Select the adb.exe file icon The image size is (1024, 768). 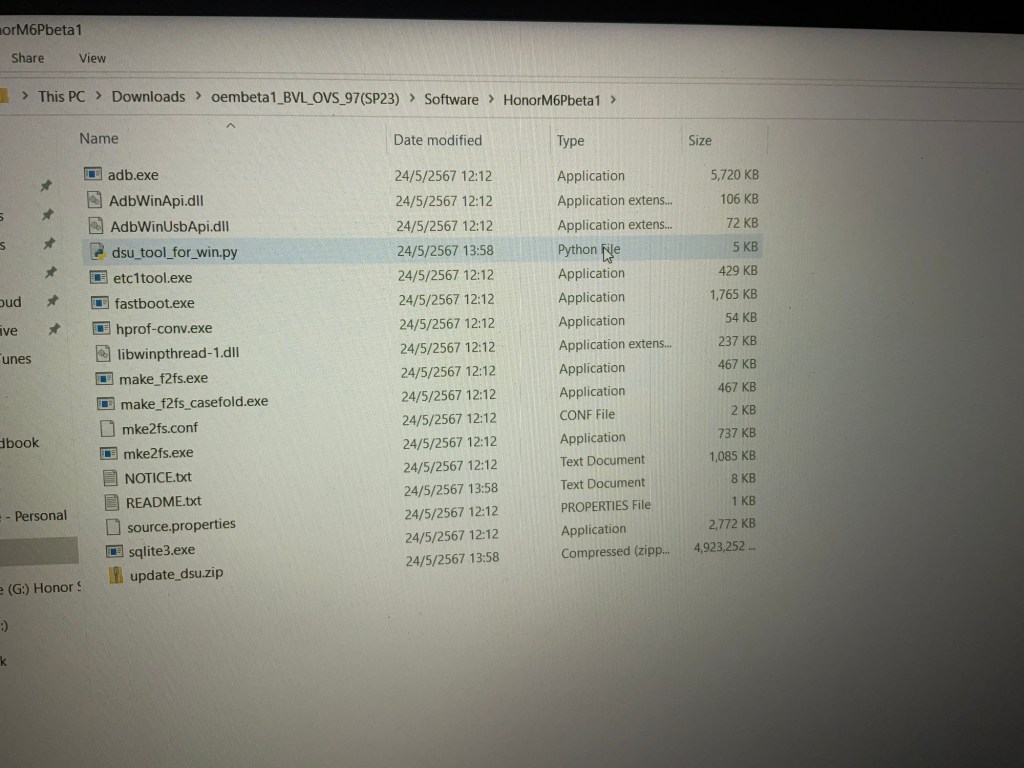[93, 174]
